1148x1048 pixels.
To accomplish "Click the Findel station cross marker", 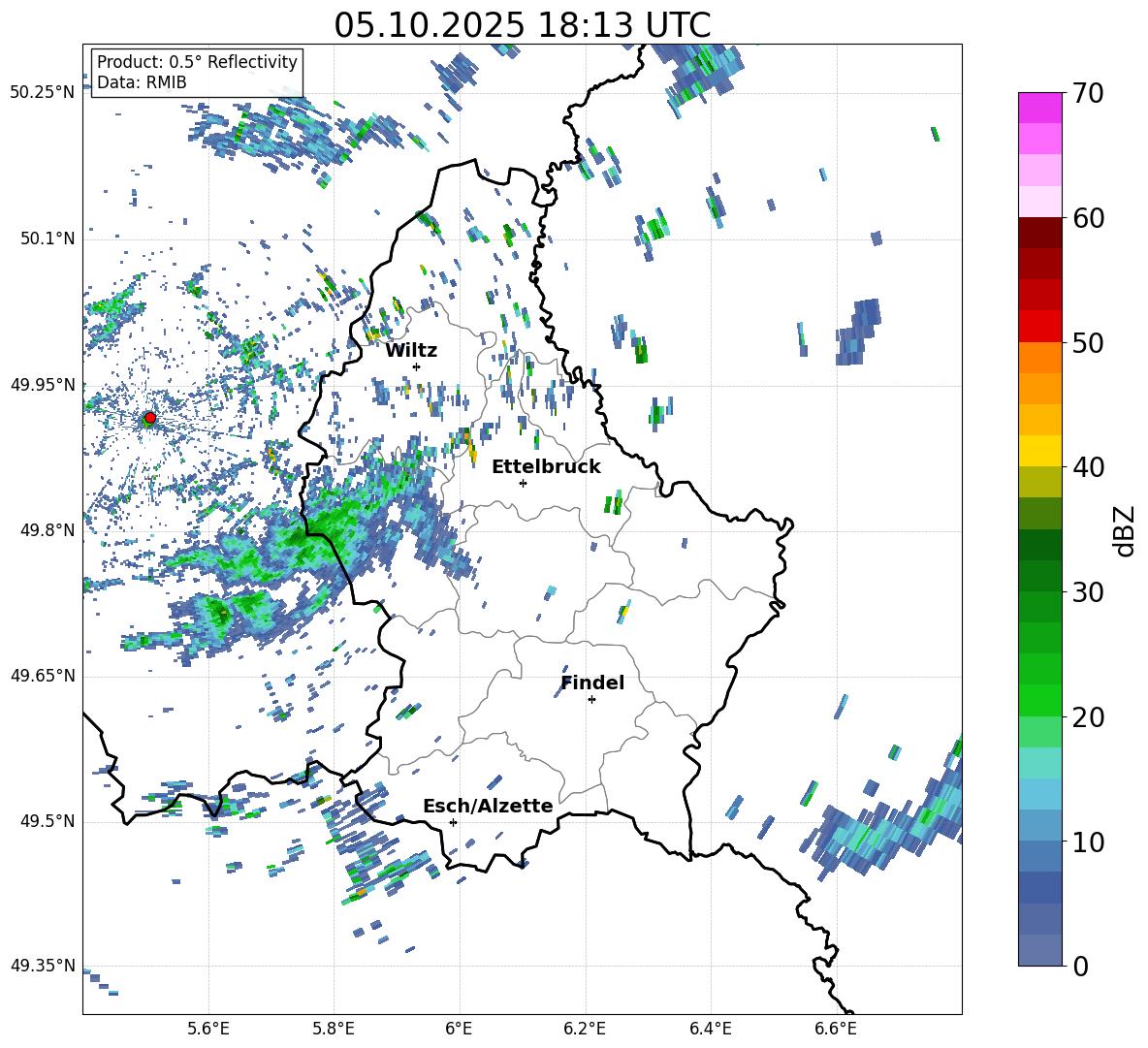I will click(591, 700).
